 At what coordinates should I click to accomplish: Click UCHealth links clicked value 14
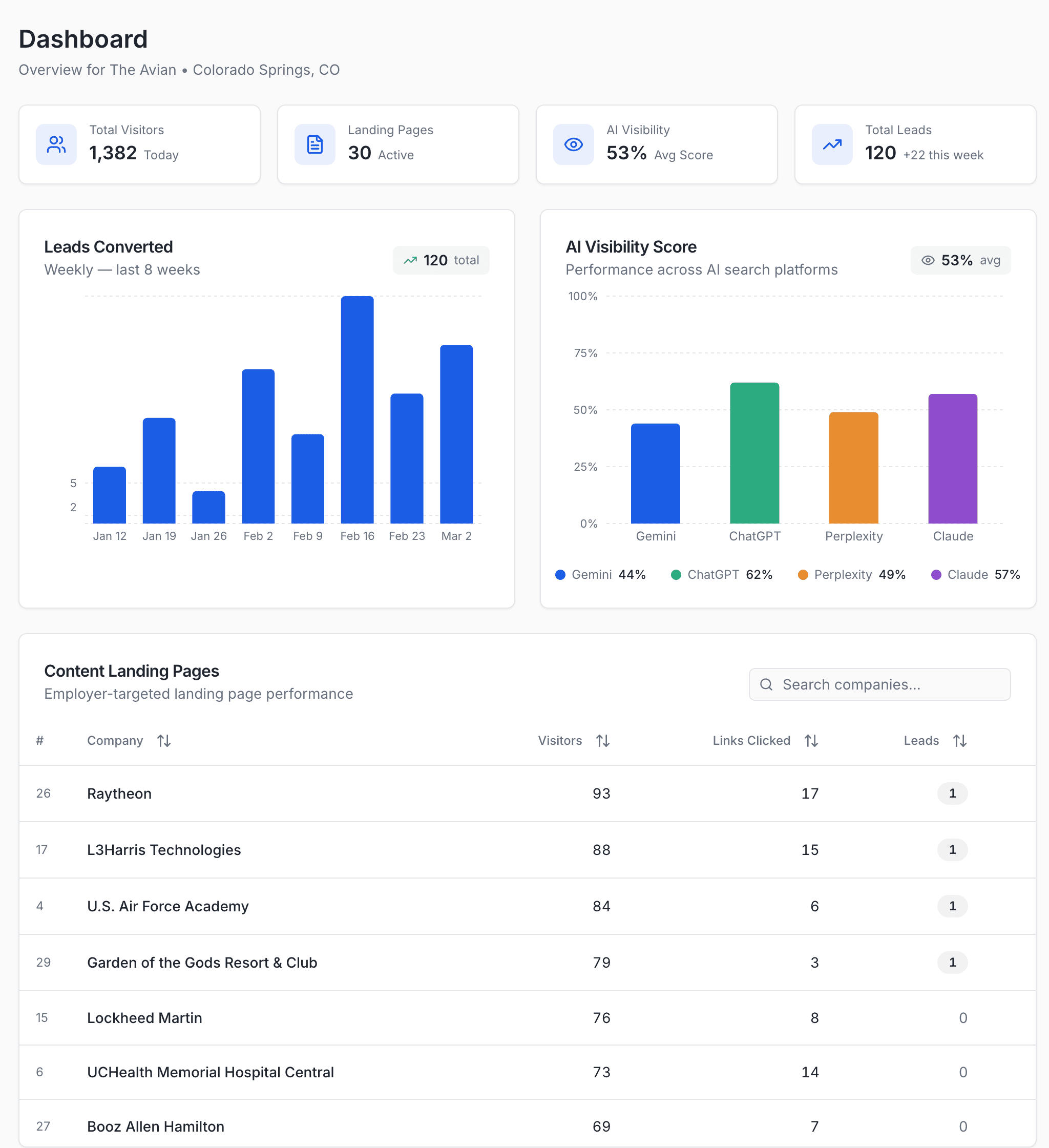pos(810,1072)
